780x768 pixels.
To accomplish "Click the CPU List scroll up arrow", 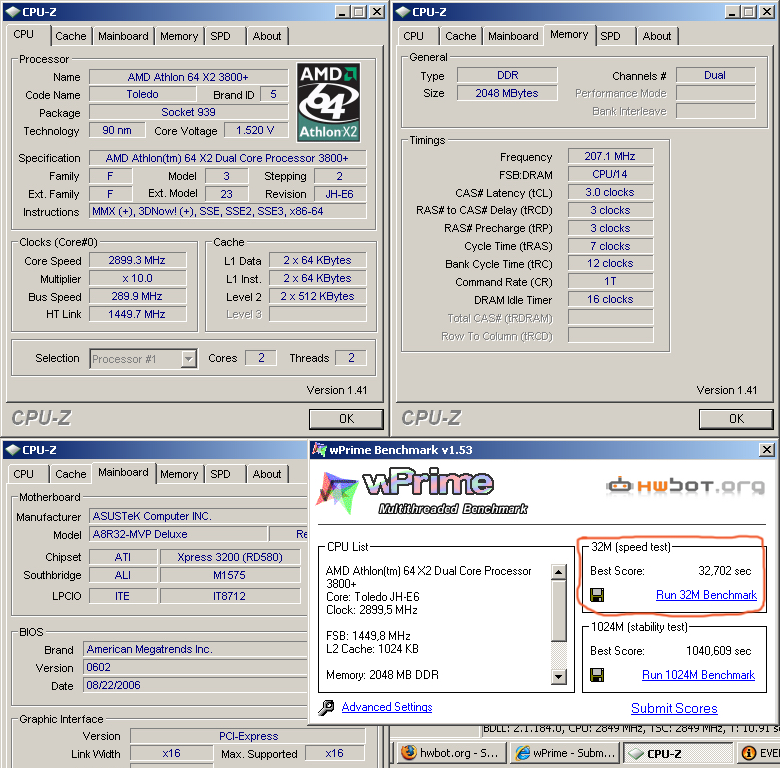I will pos(559,572).
